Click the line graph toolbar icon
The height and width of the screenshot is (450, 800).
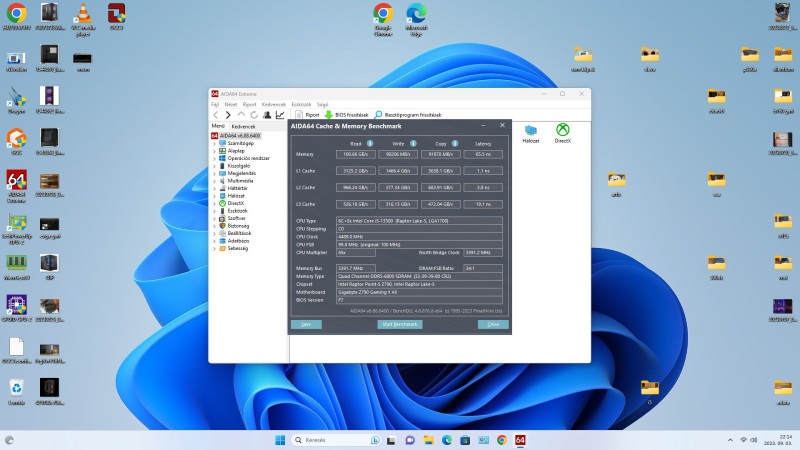pos(280,115)
